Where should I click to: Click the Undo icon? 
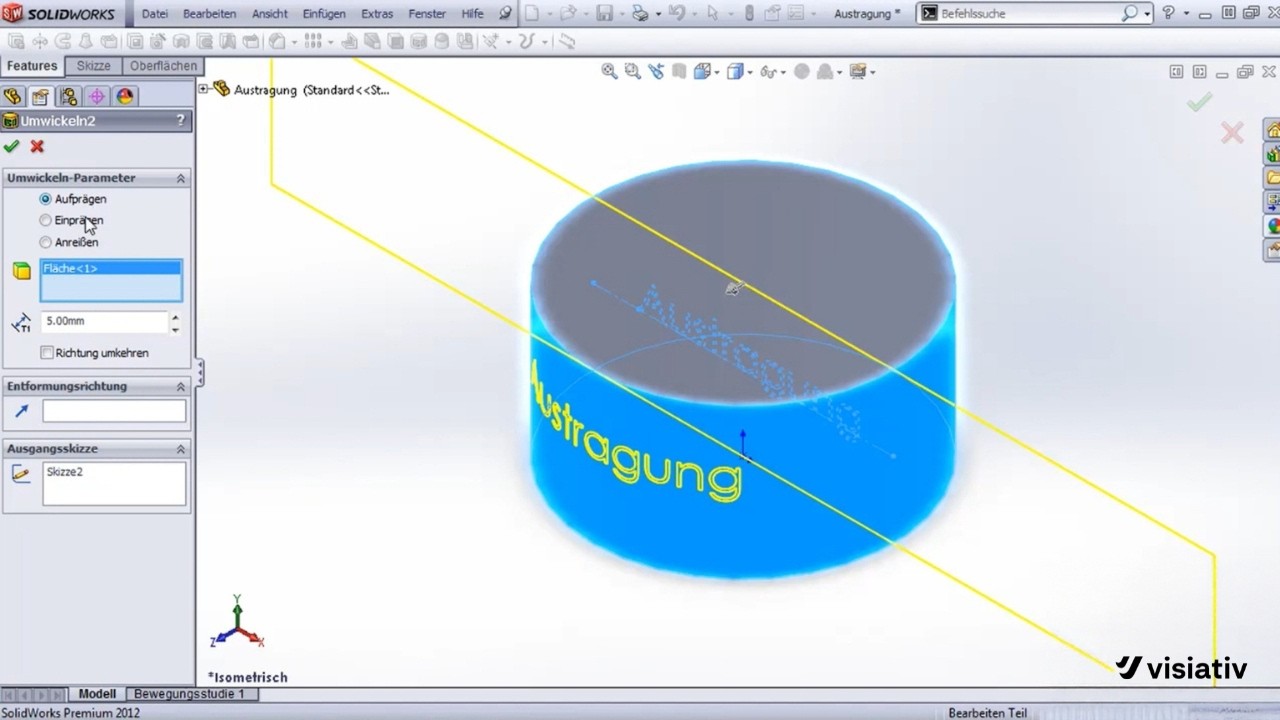pyautogui.click(x=676, y=13)
